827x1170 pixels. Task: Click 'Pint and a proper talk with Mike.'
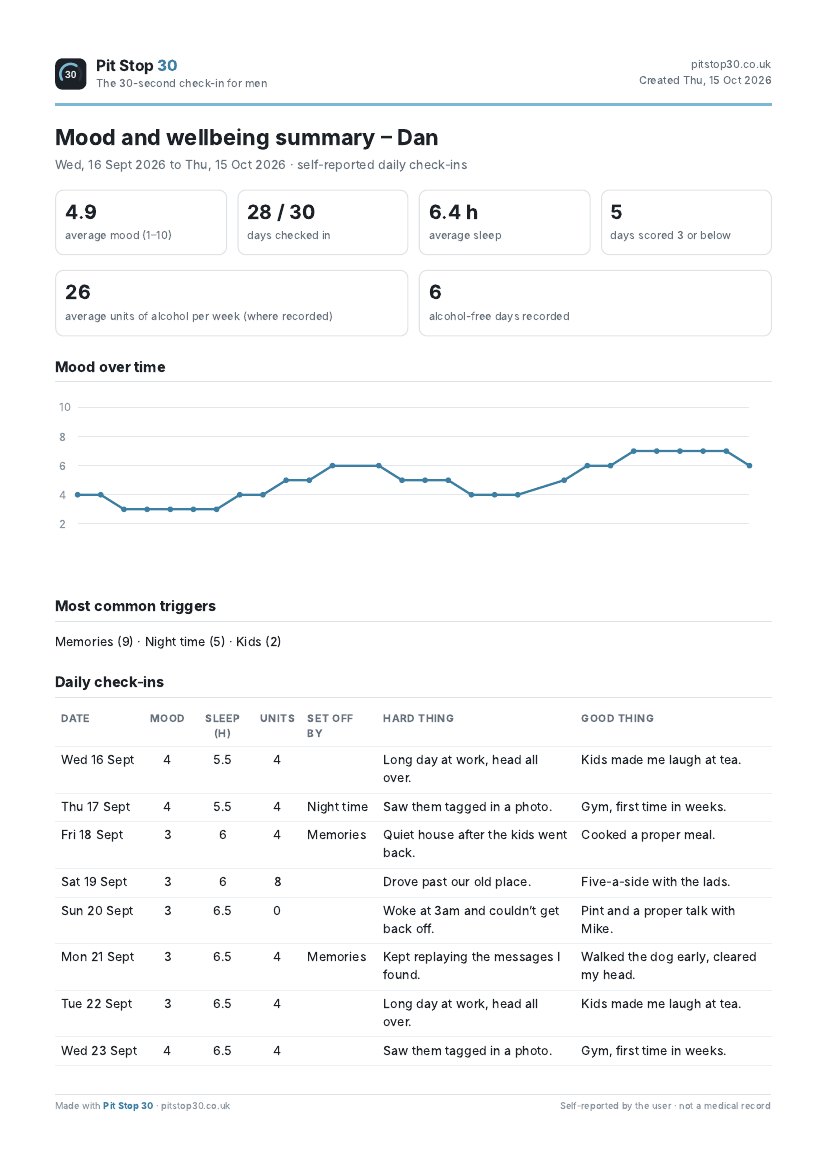[658, 920]
